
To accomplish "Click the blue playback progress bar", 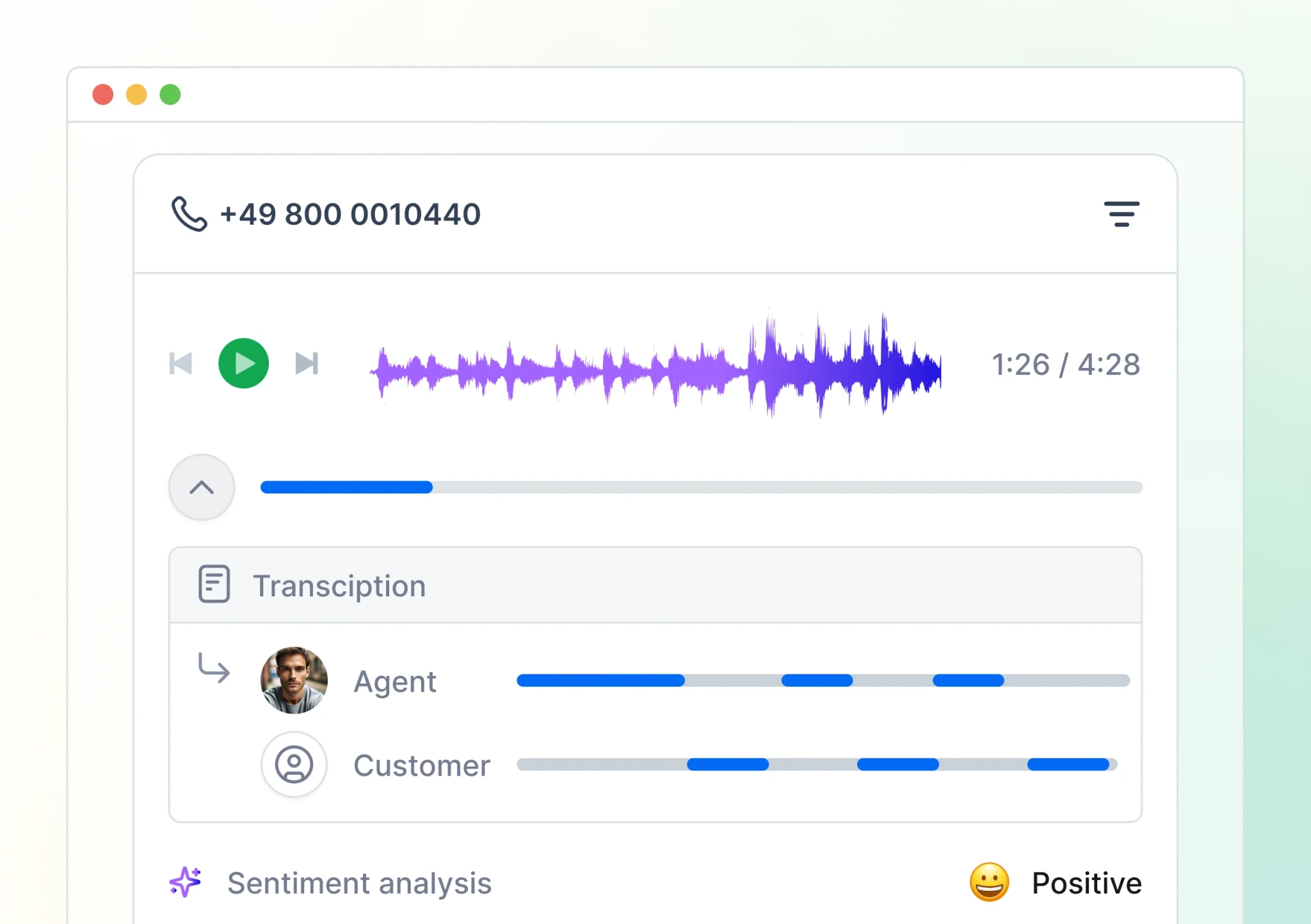I will click(346, 488).
